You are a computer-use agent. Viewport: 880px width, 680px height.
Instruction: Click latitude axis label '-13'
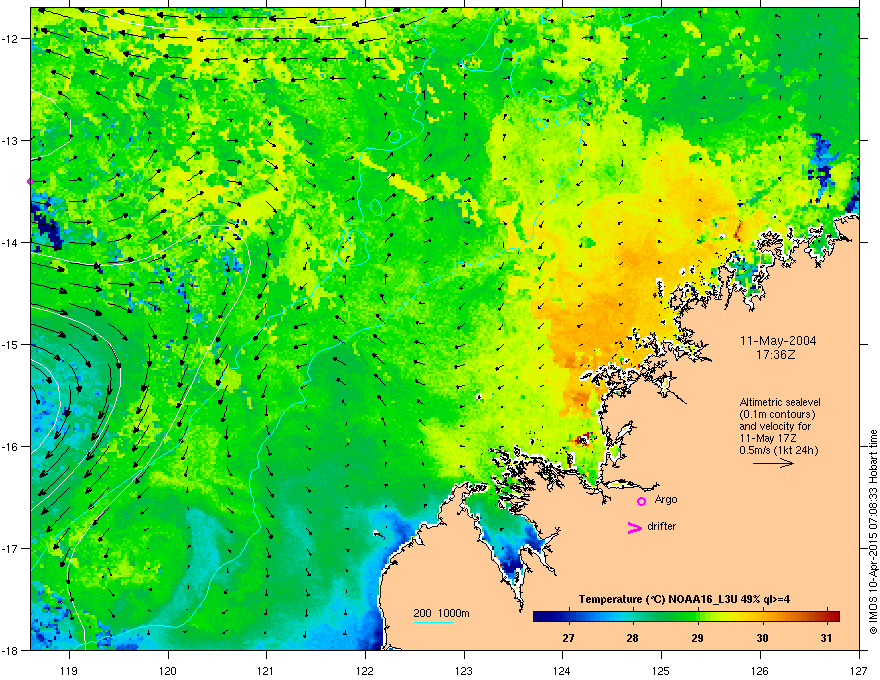pyautogui.click(x=10, y=140)
